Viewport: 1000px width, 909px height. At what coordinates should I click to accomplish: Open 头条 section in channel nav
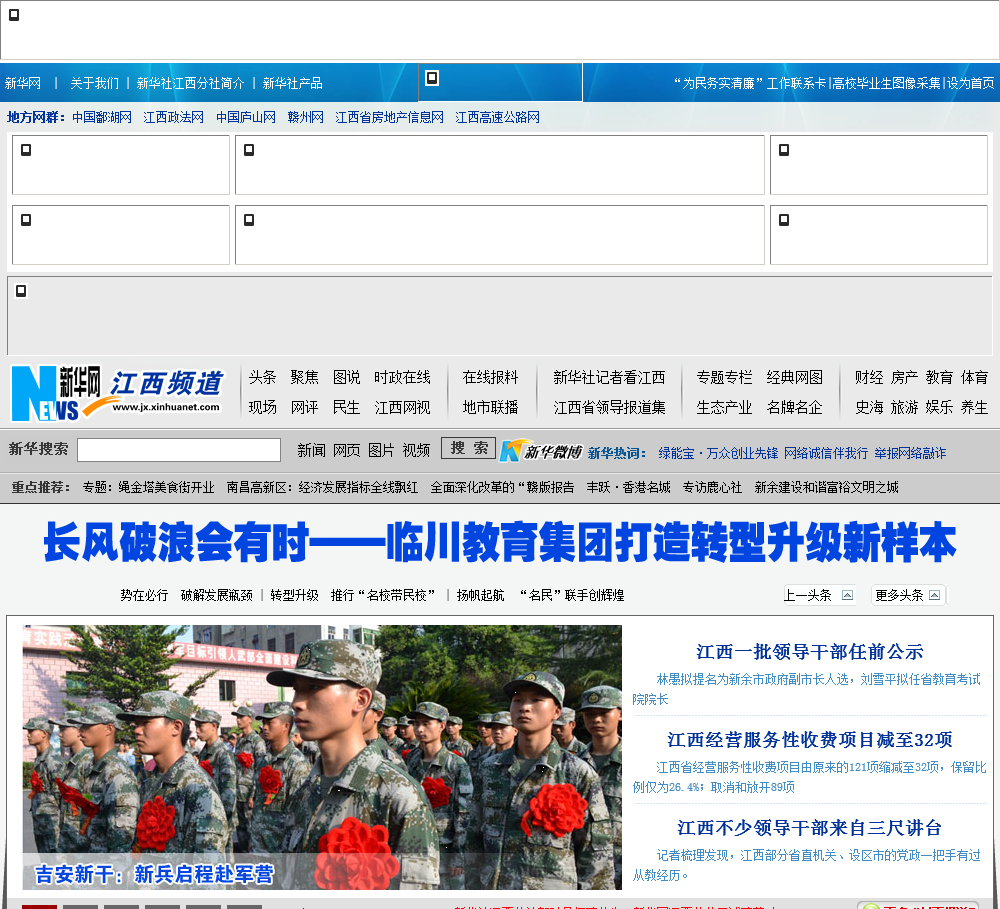coord(262,377)
